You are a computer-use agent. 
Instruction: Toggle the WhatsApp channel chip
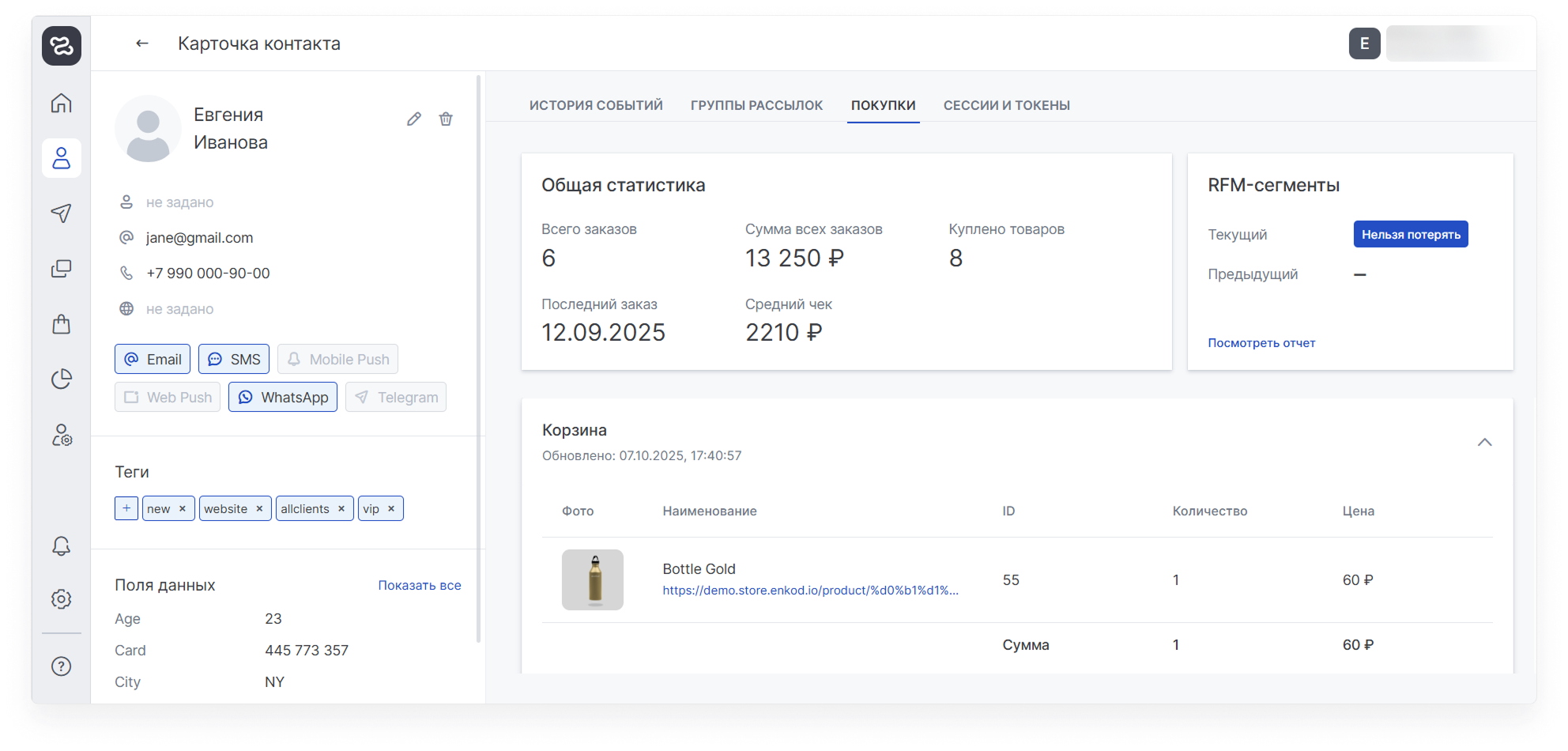[x=283, y=397]
